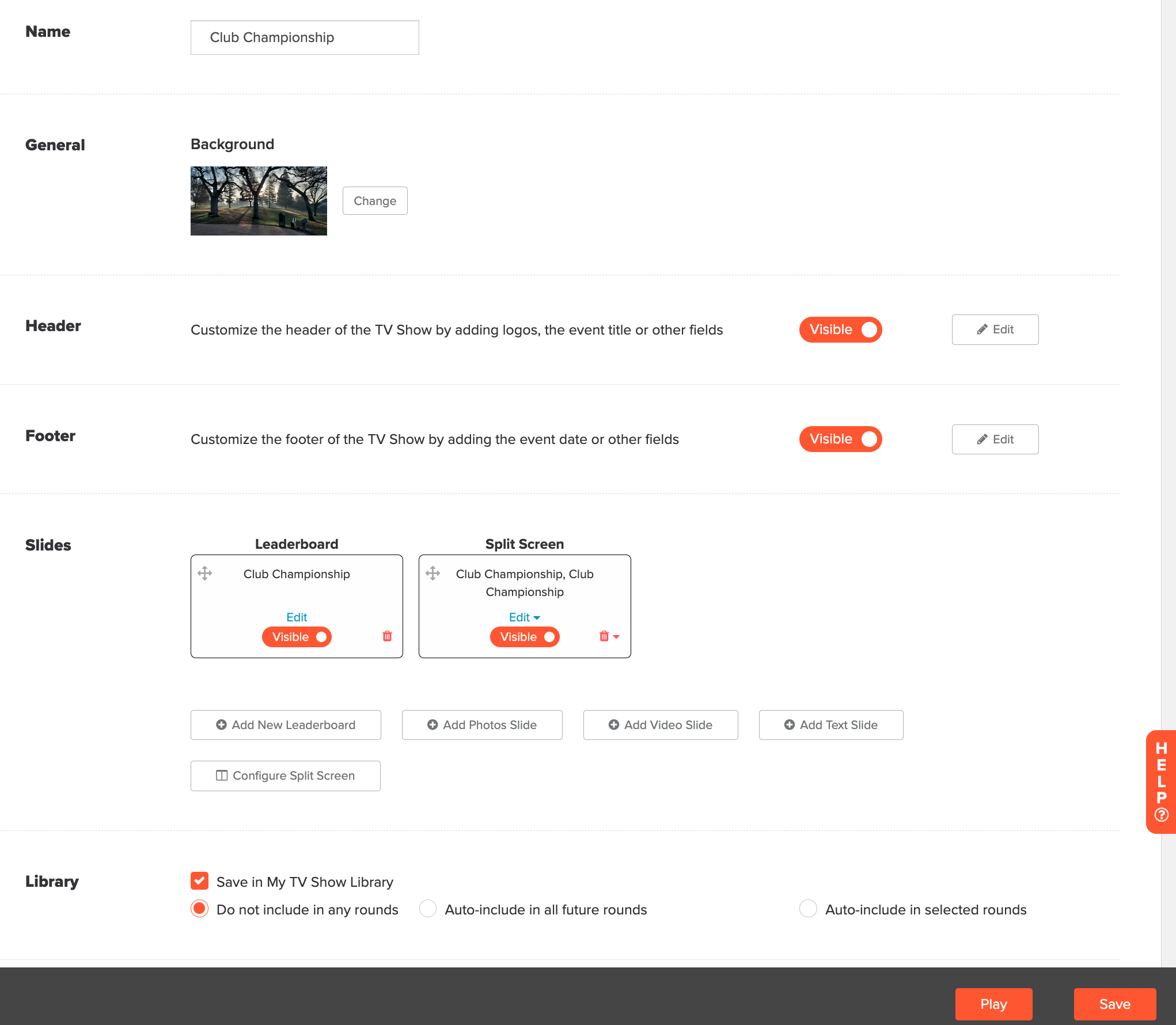Click Add New Leaderboard button
Screen dimensions: 1176x1025
[x=286, y=725]
